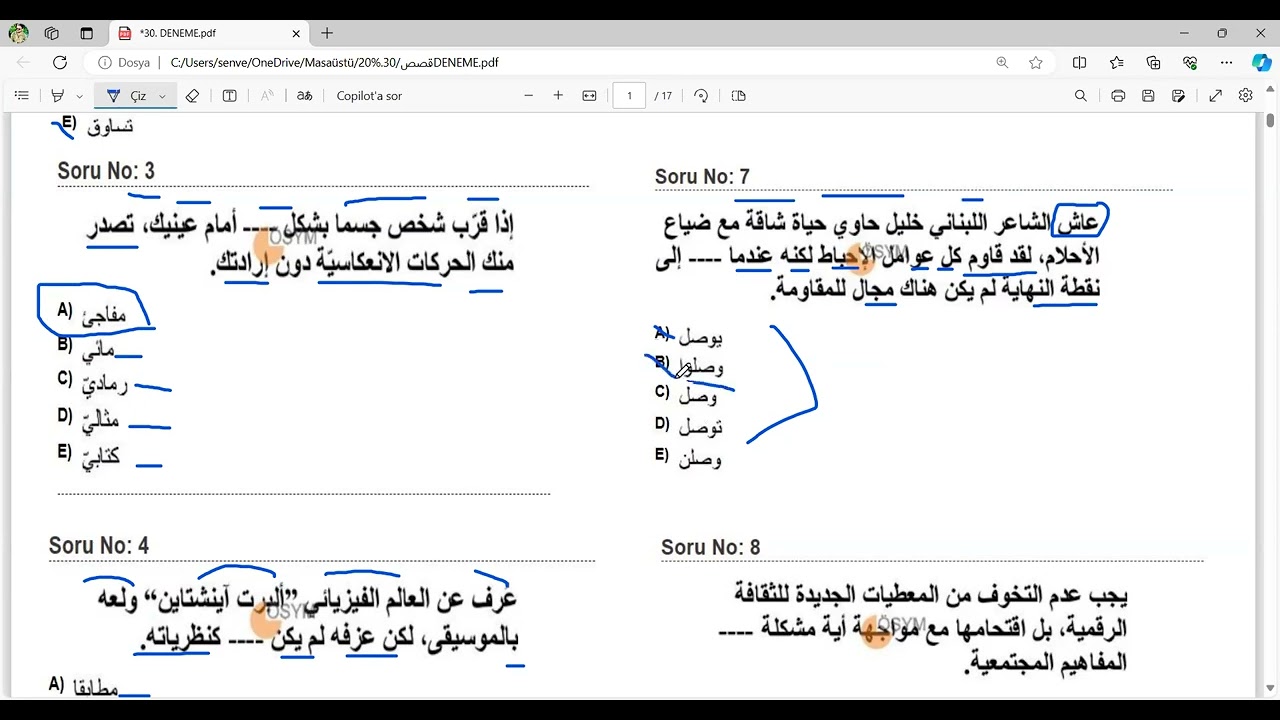The height and width of the screenshot is (720, 1280).
Task: Open browser essentials heart icon
Action: (x=1190, y=62)
